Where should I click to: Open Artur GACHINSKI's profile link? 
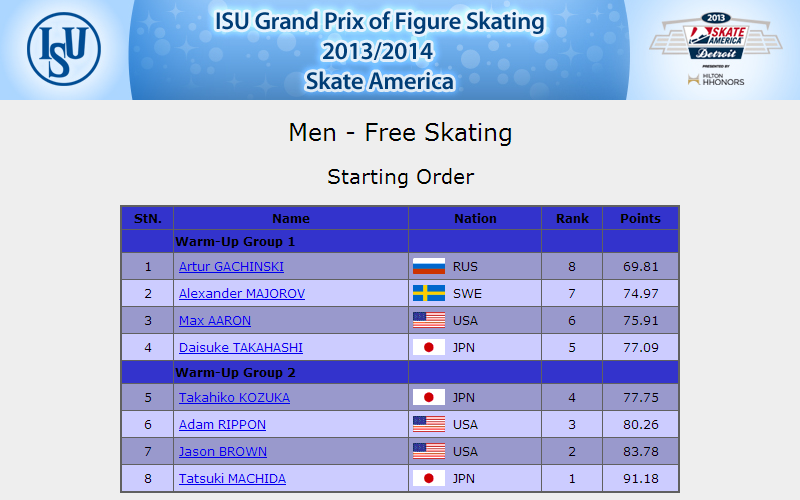pos(231,267)
